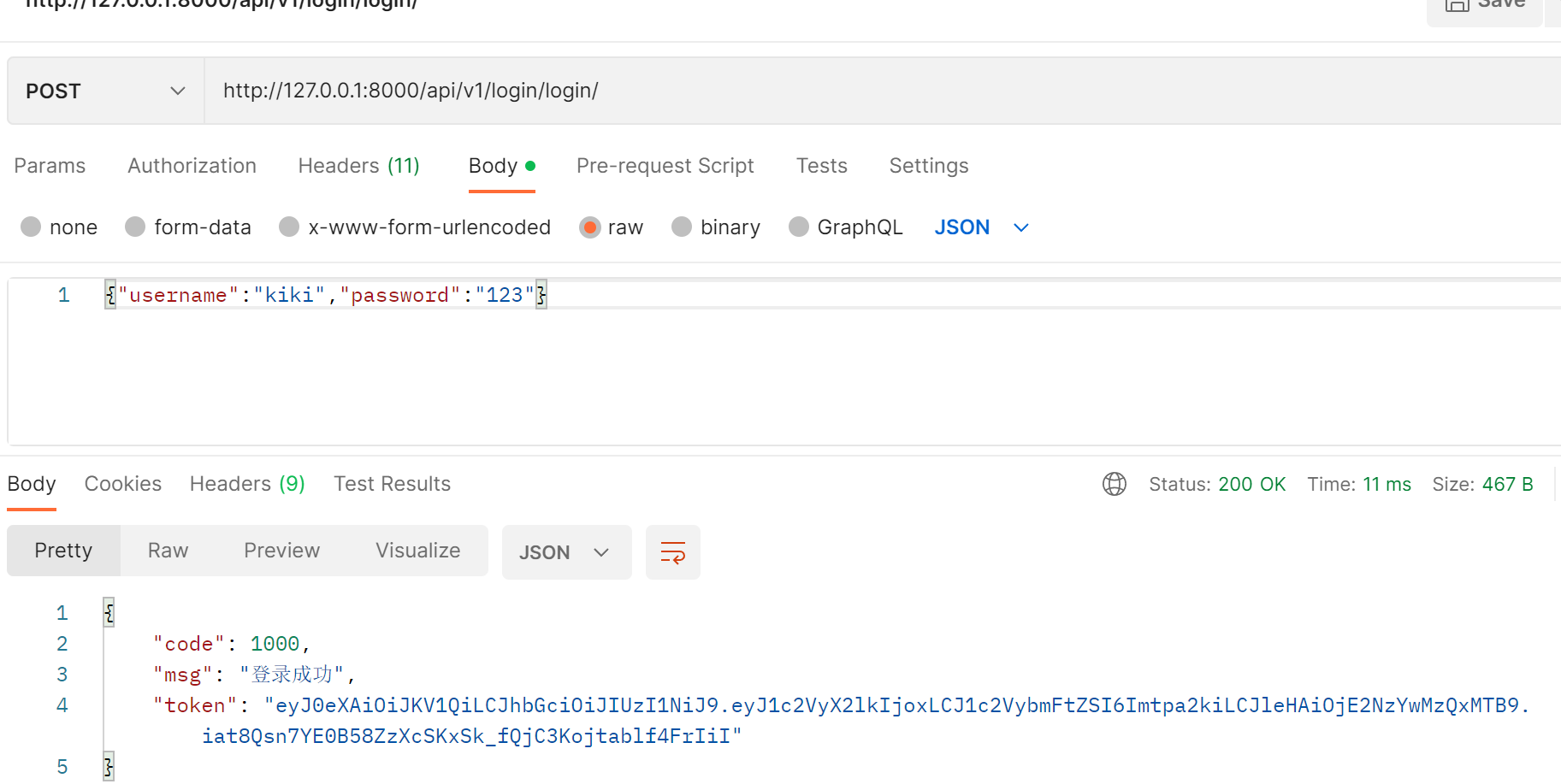Open the request Settings tab

pos(929,166)
